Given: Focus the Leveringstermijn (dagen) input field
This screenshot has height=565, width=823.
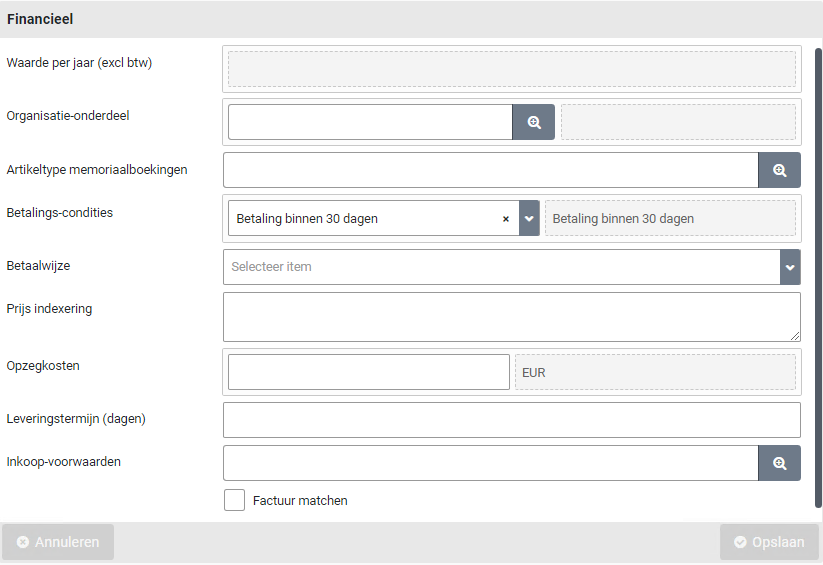Looking at the screenshot, I should [x=511, y=420].
